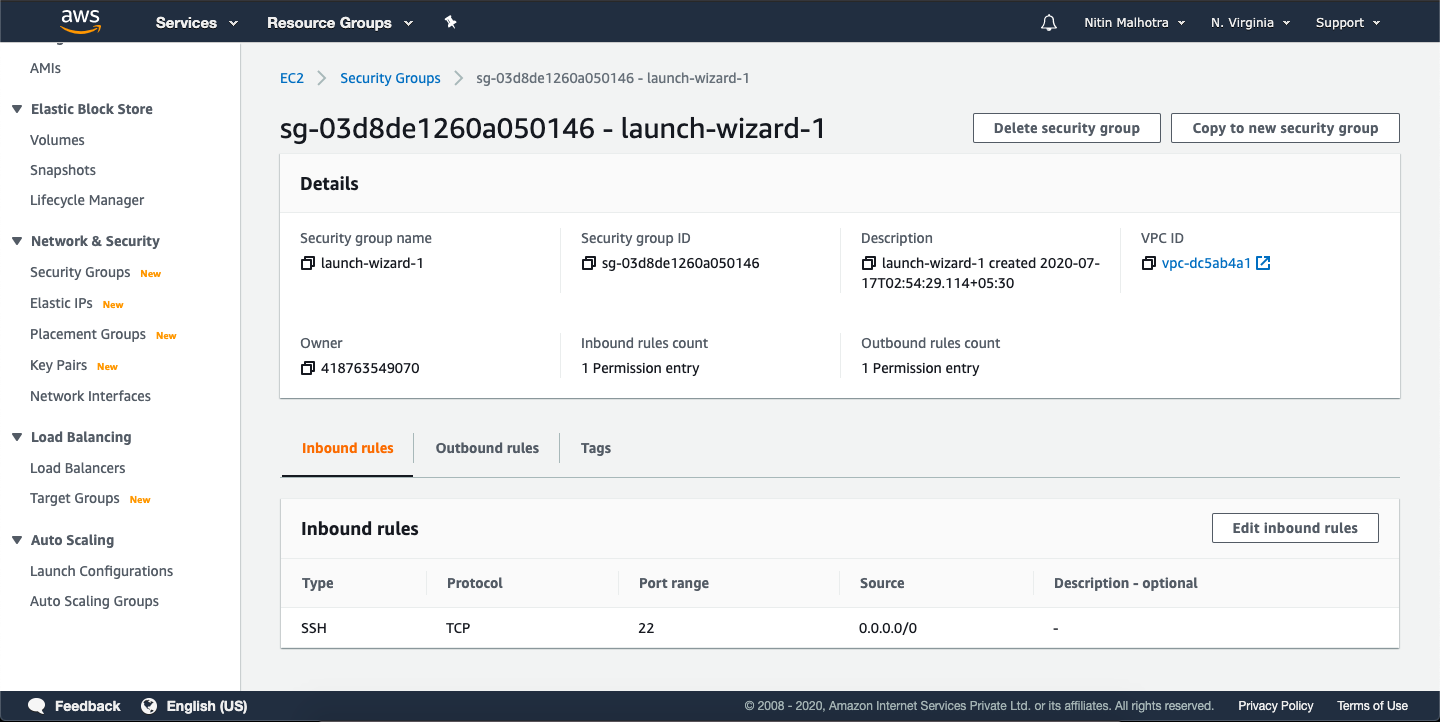Open the Support dropdown menu
Screen dimensions: 1440x722
pyautogui.click(x=1348, y=22)
